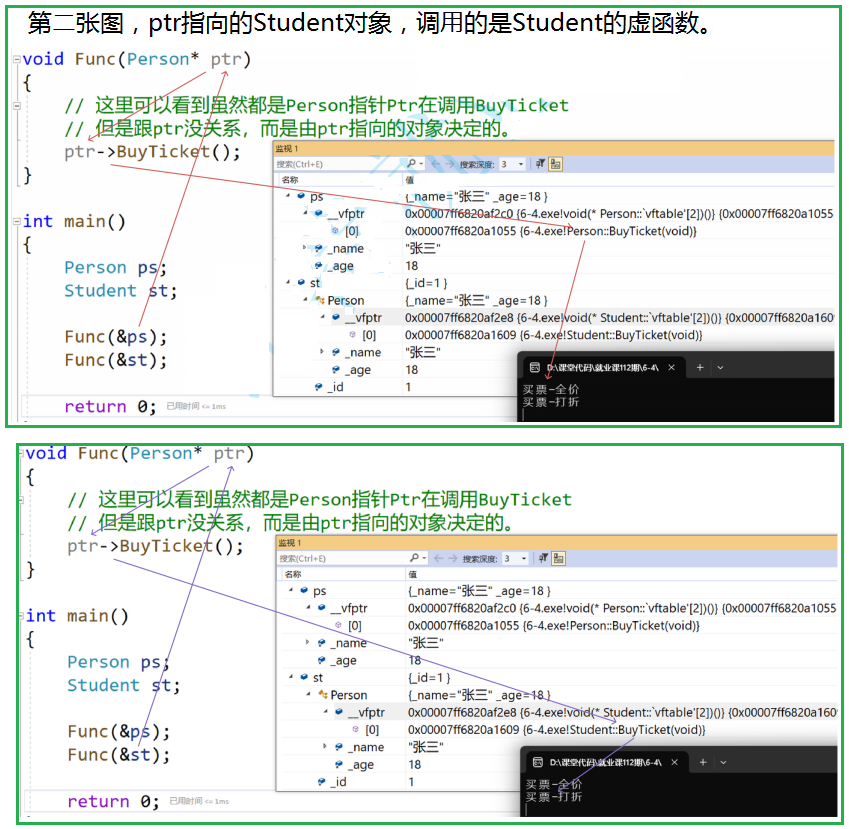849x829 pixels.
Task: Click the 名称 column header in upper Watch window
Action: (x=290, y=180)
